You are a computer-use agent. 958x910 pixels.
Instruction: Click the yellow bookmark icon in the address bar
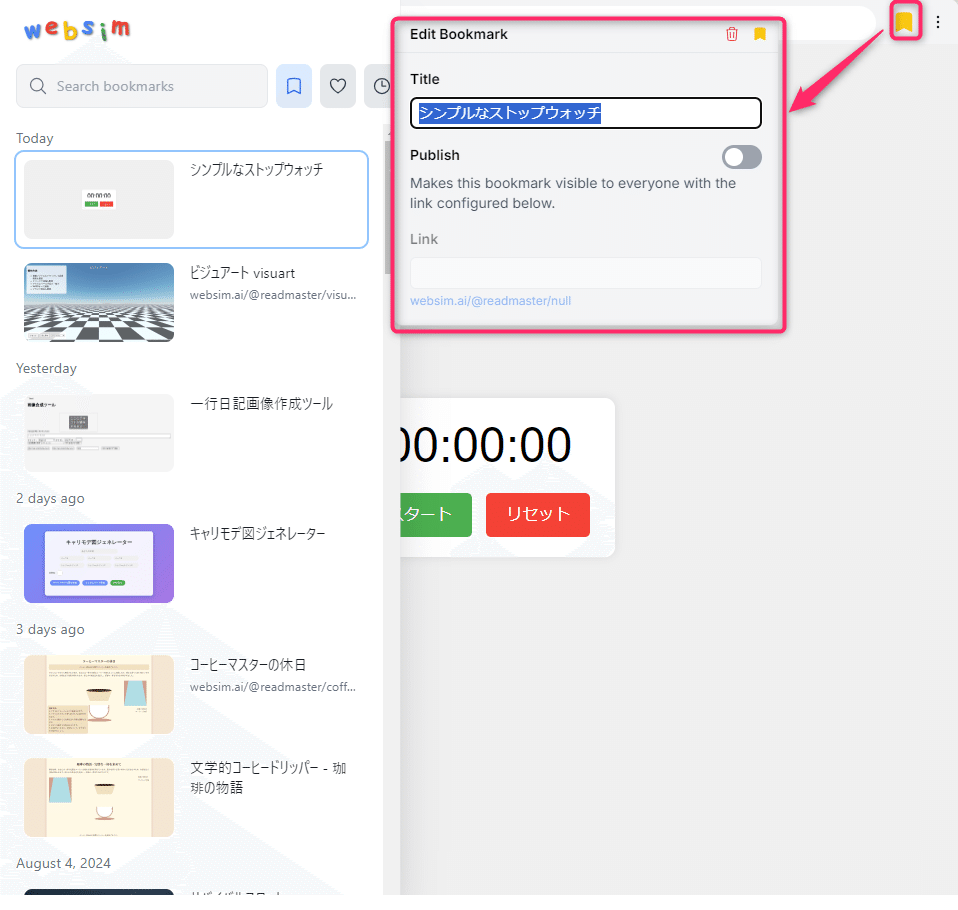pos(904,22)
